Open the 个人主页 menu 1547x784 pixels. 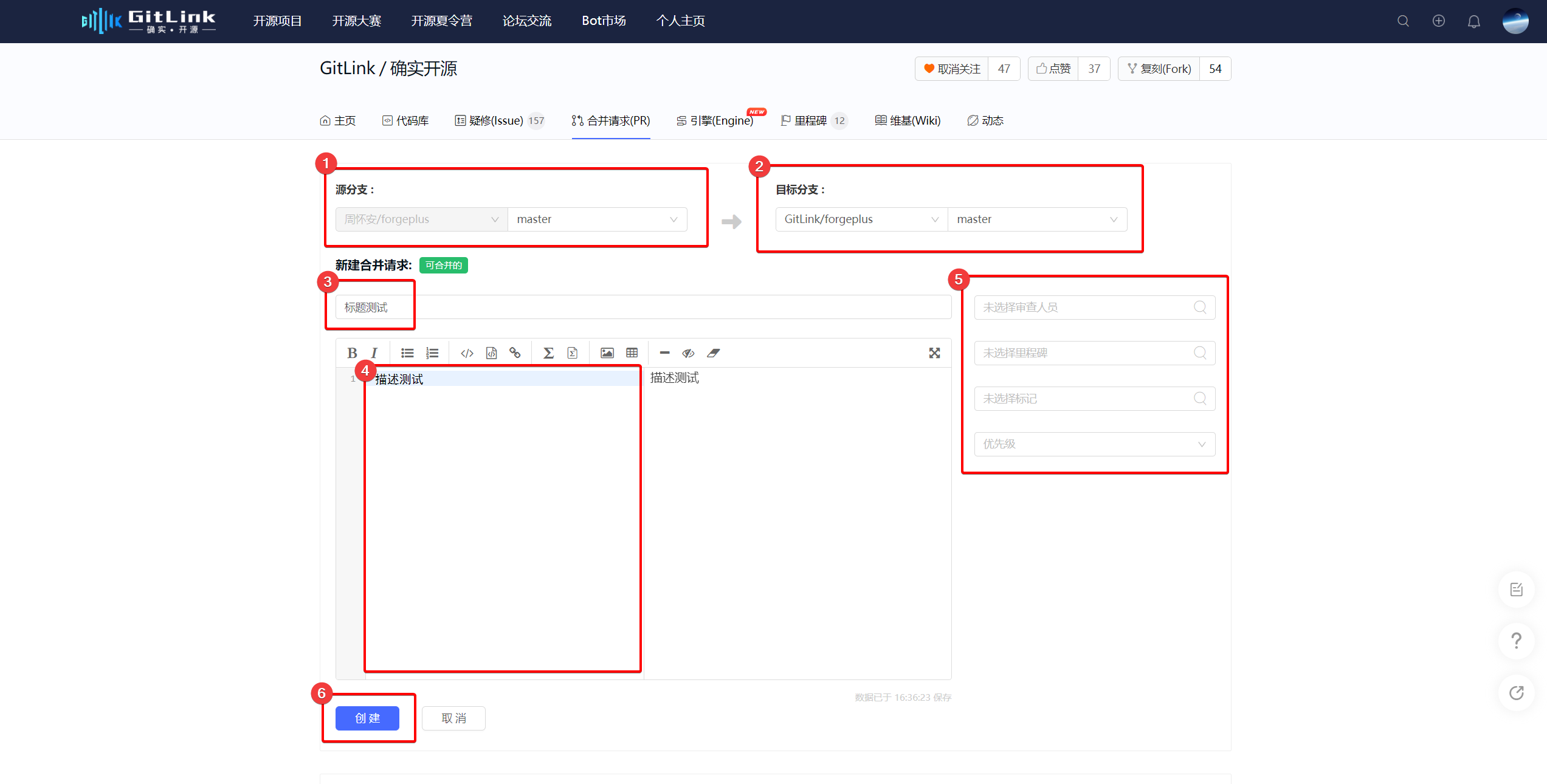coord(680,21)
